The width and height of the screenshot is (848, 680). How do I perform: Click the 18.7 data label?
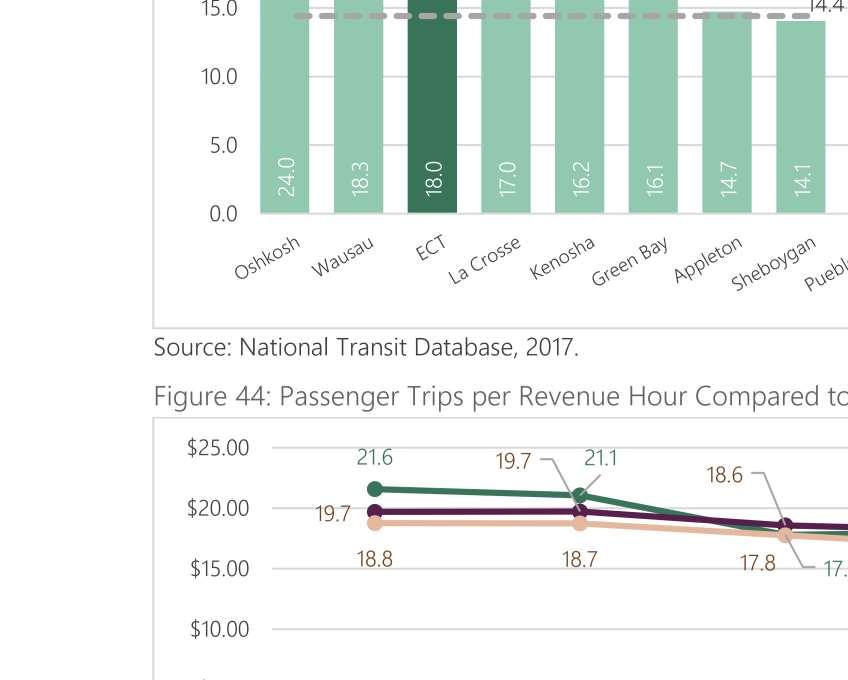(x=579, y=559)
